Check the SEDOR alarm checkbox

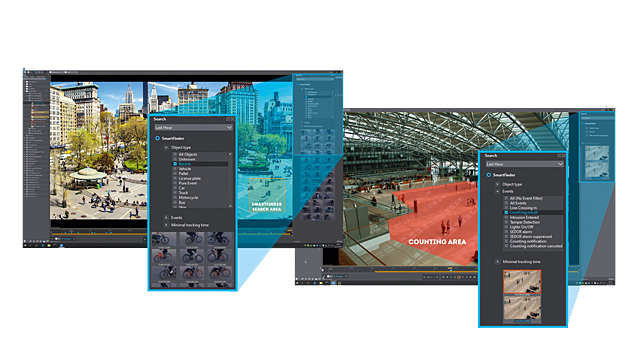click(x=506, y=232)
